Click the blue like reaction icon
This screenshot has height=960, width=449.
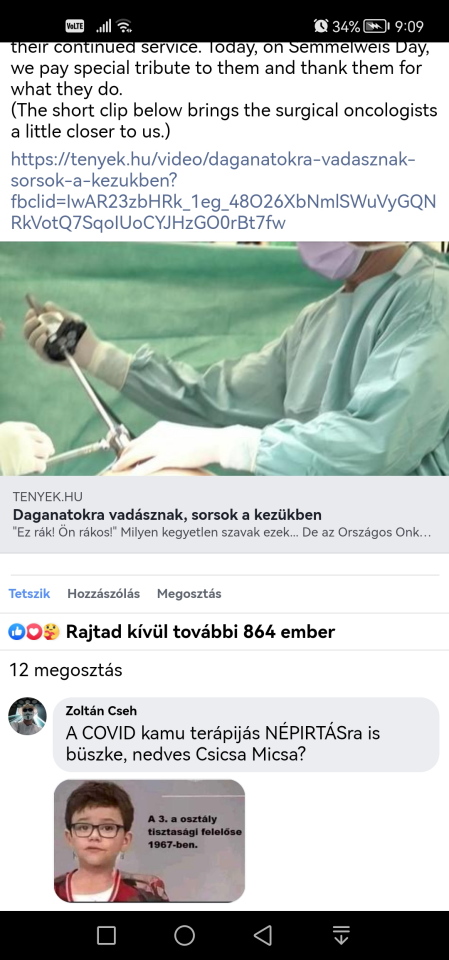point(17,632)
